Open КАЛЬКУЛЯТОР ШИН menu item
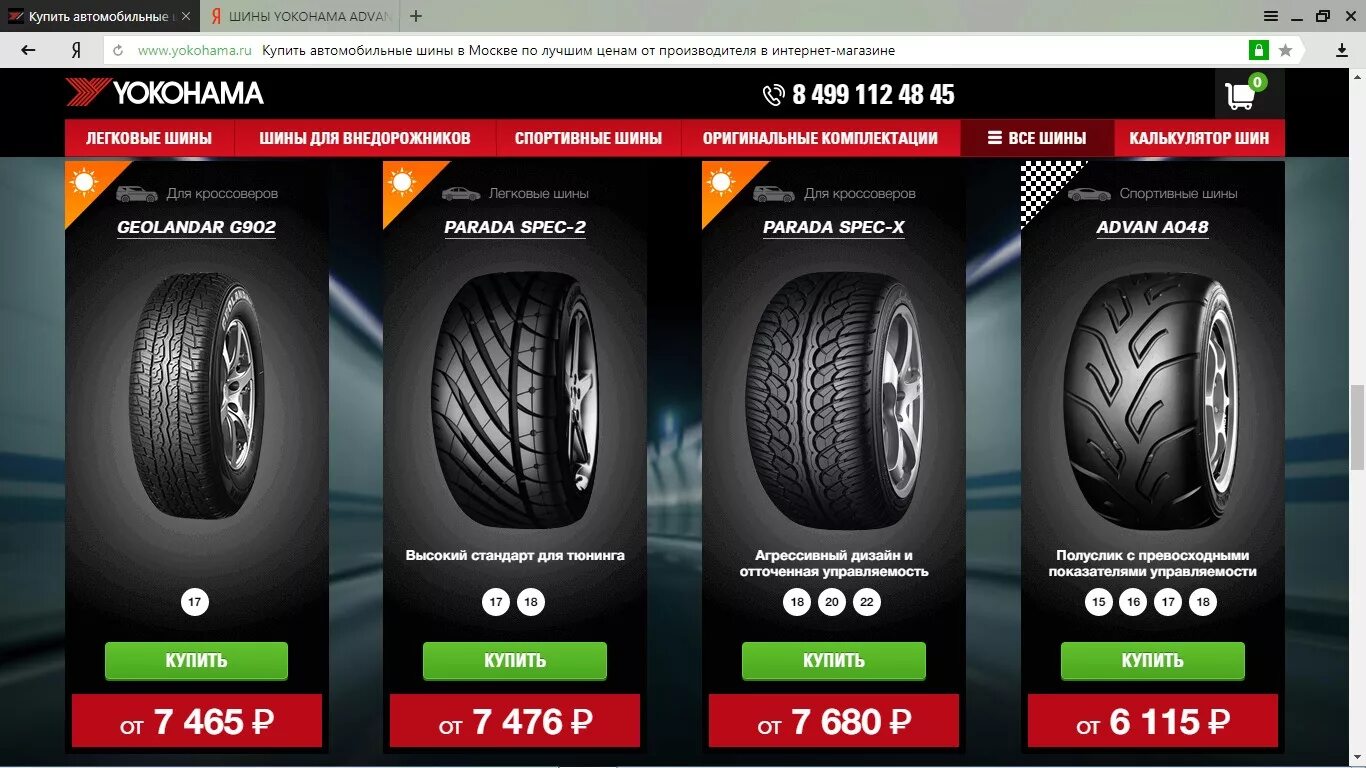This screenshot has height=768, width=1366. point(1199,138)
